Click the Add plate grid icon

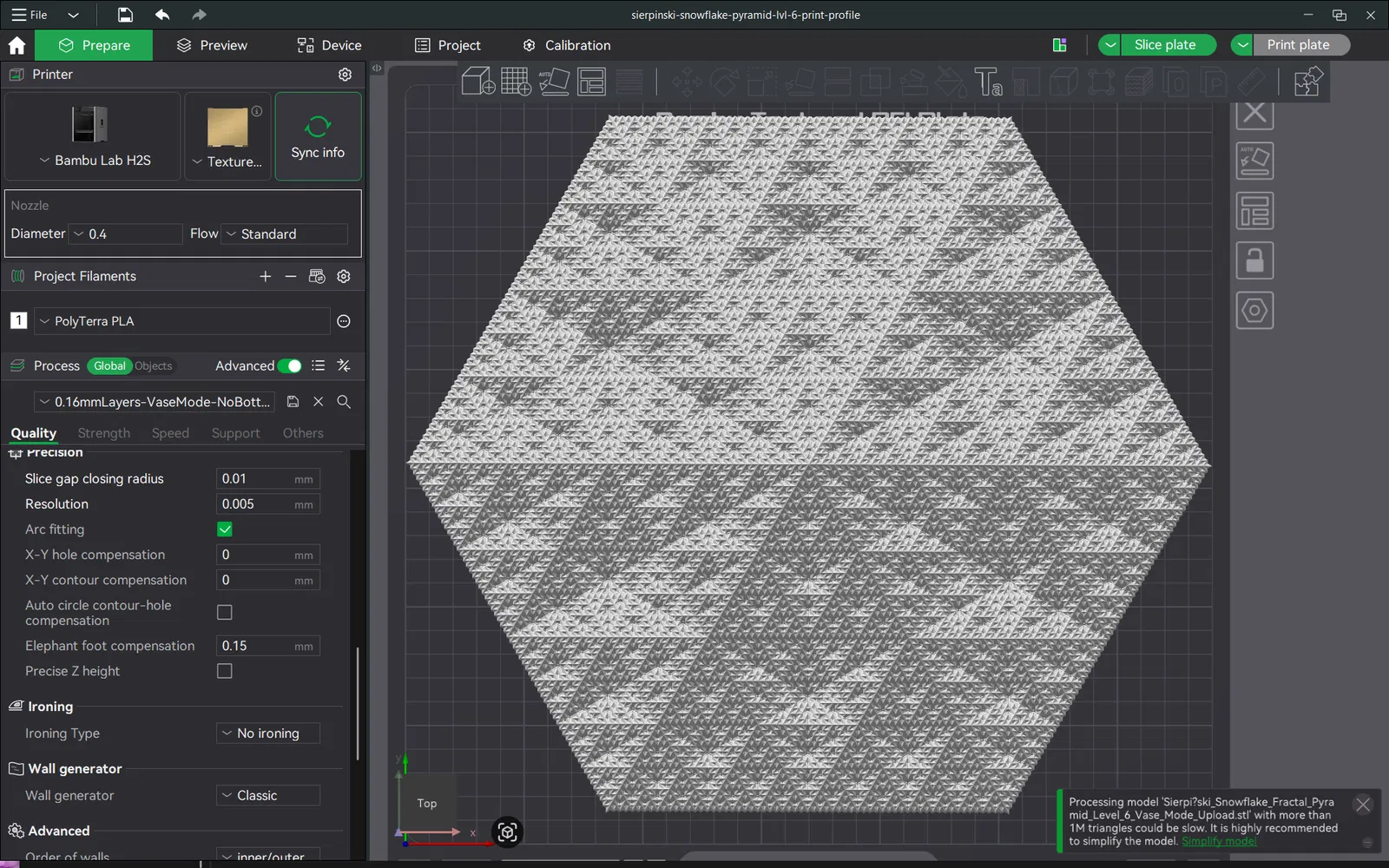[x=516, y=82]
